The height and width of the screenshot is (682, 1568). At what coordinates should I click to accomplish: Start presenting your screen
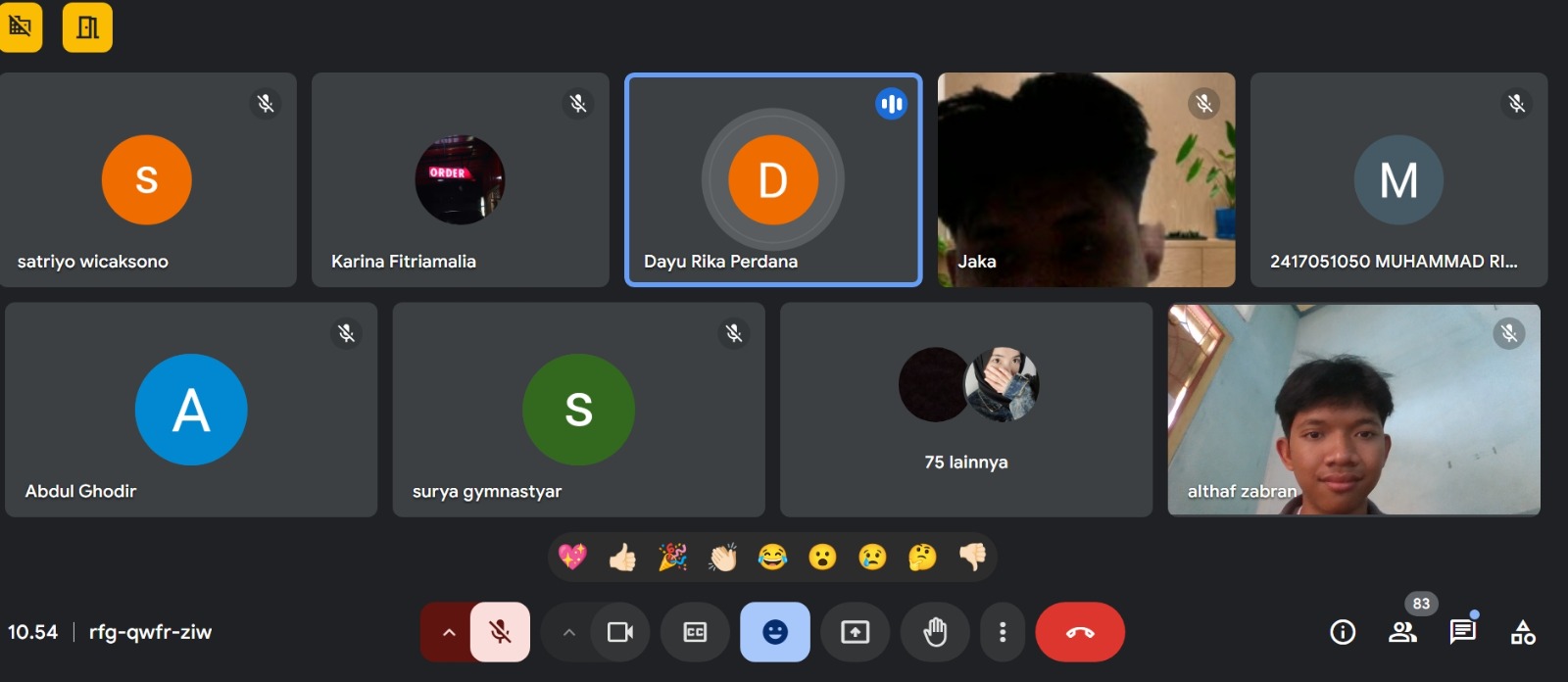click(x=855, y=632)
